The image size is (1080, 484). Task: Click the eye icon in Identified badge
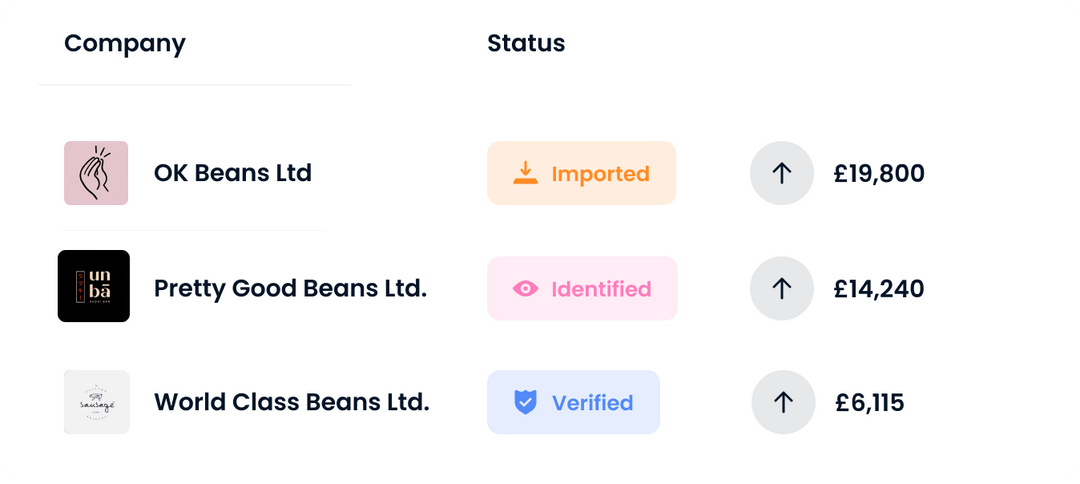[x=525, y=289]
